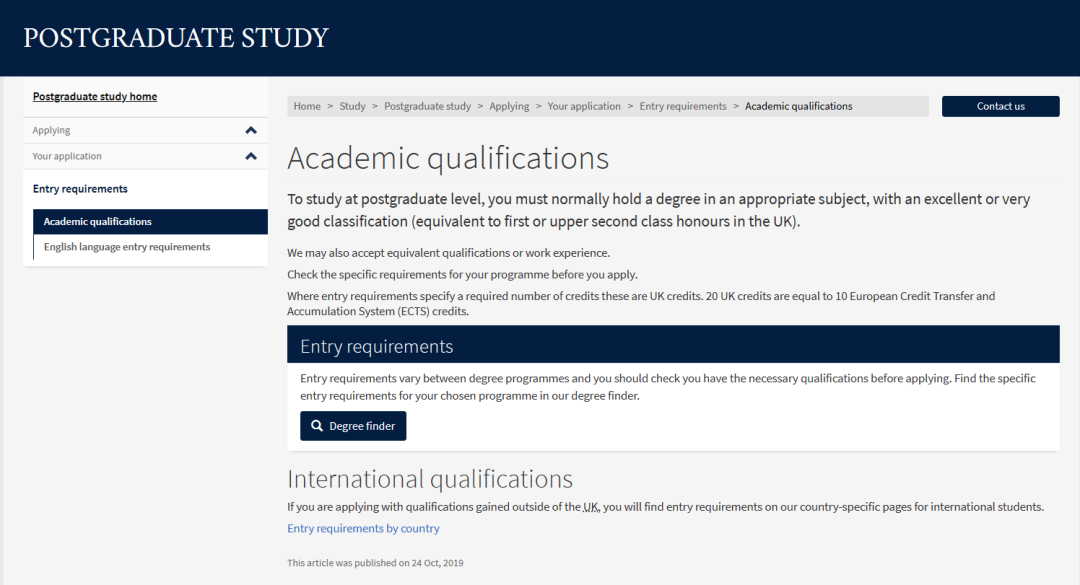Collapse the Applying section chevron
Image resolution: width=1080 pixels, height=585 pixels.
251,130
